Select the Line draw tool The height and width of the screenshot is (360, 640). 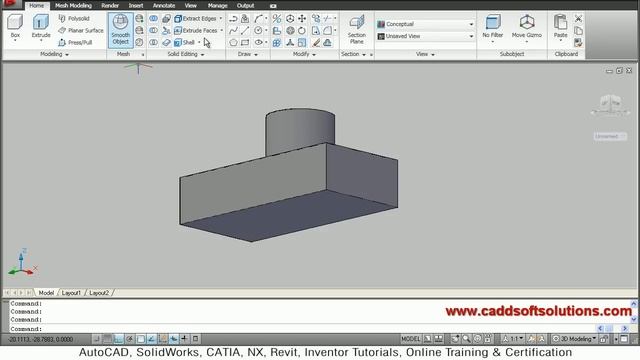point(245,30)
